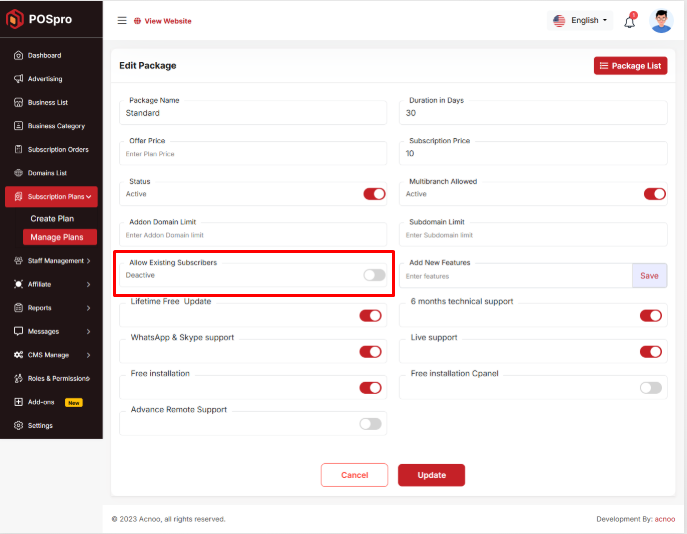The width and height of the screenshot is (687, 534).
Task: Click the Messages chat icon
Action: 19,331
